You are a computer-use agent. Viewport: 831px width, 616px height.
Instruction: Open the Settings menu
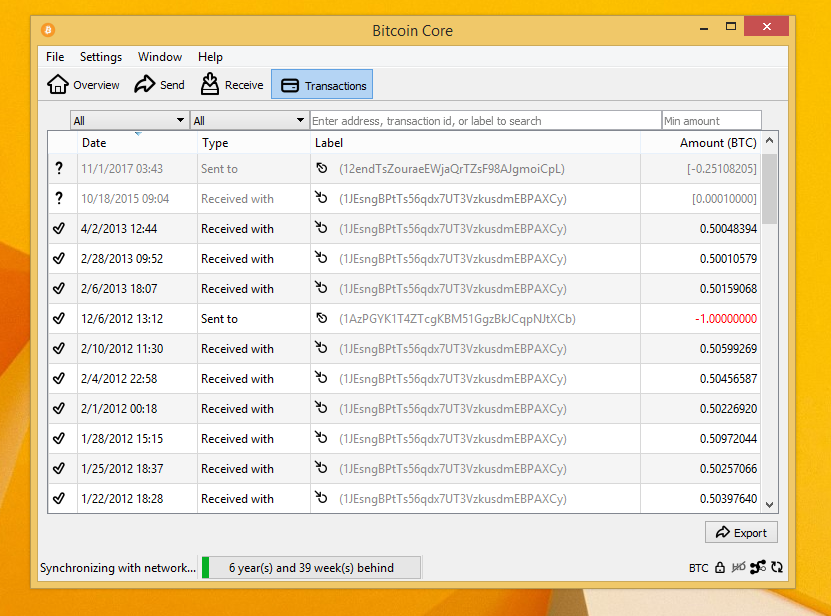click(x=100, y=57)
